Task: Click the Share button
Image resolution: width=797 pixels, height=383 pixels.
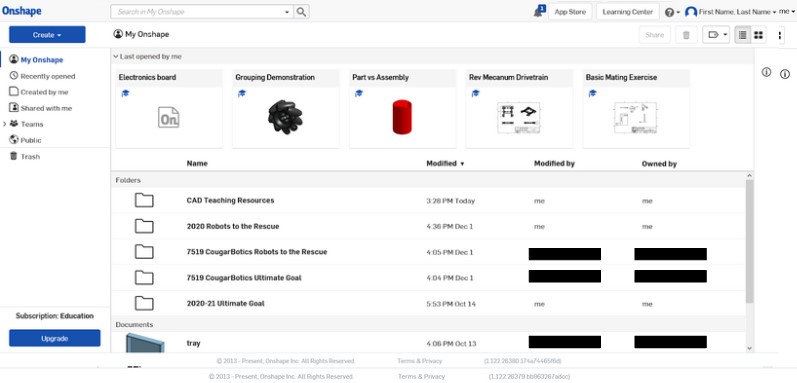Action: click(x=654, y=35)
